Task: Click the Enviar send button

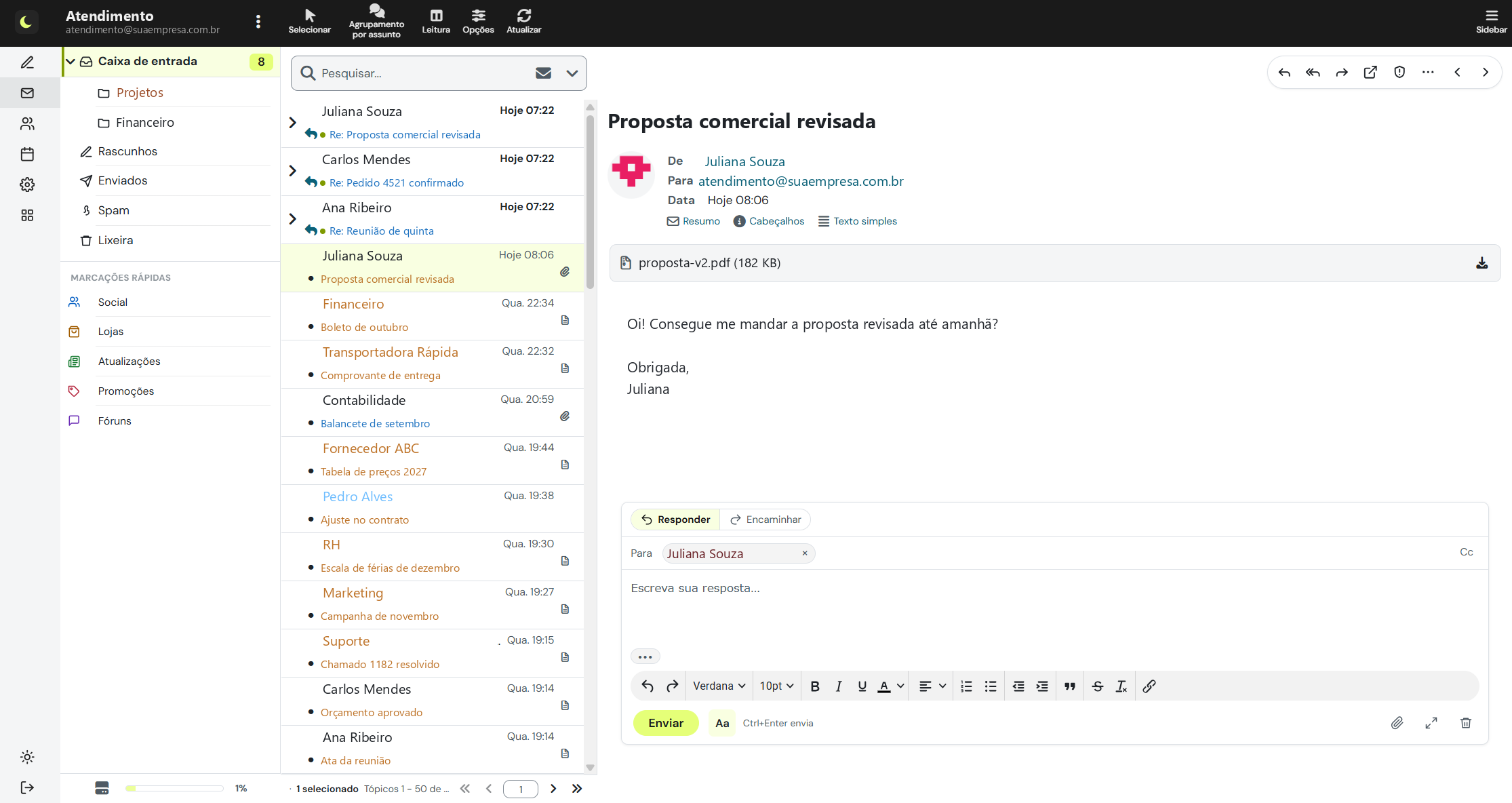Action: 666,723
